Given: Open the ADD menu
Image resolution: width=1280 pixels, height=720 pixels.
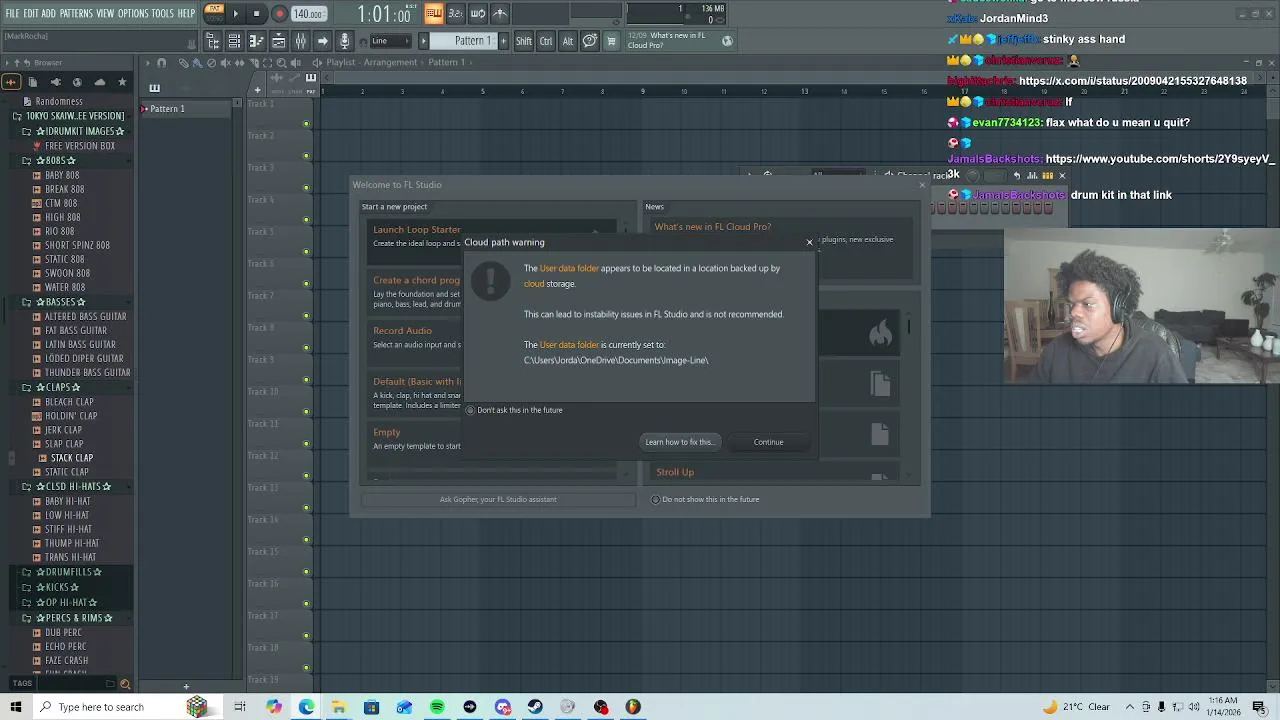Looking at the screenshot, I should pos(49,14).
